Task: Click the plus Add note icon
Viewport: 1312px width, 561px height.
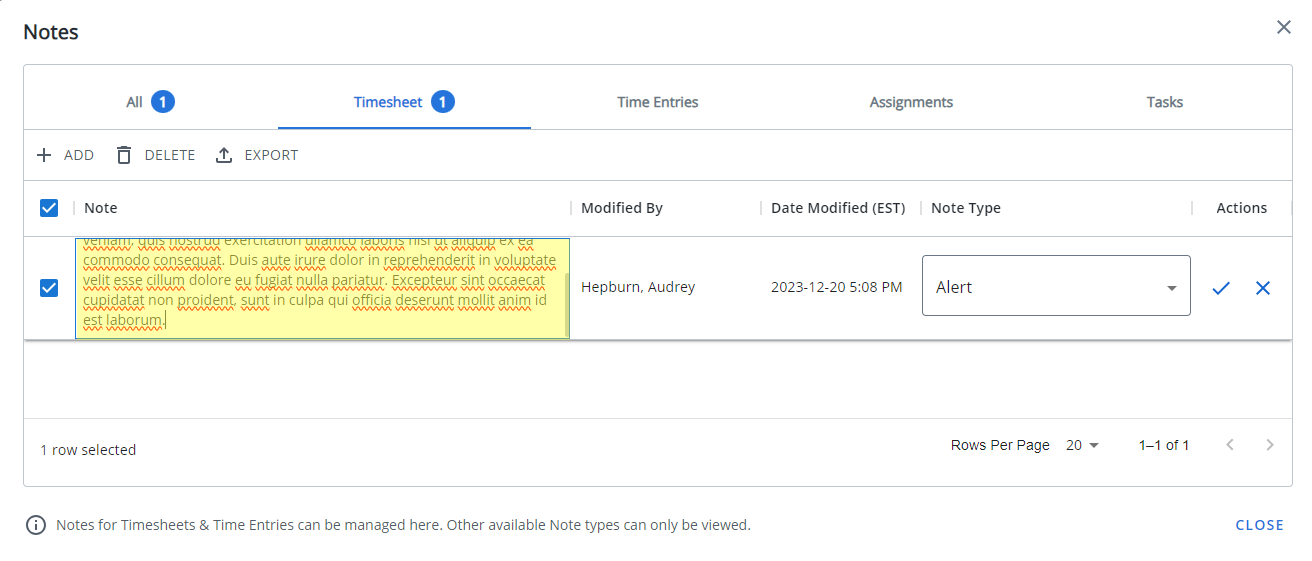Action: pos(44,155)
